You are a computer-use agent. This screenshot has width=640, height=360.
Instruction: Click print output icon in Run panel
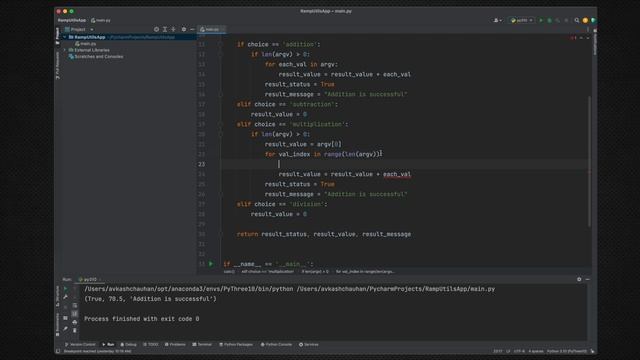coord(75,322)
